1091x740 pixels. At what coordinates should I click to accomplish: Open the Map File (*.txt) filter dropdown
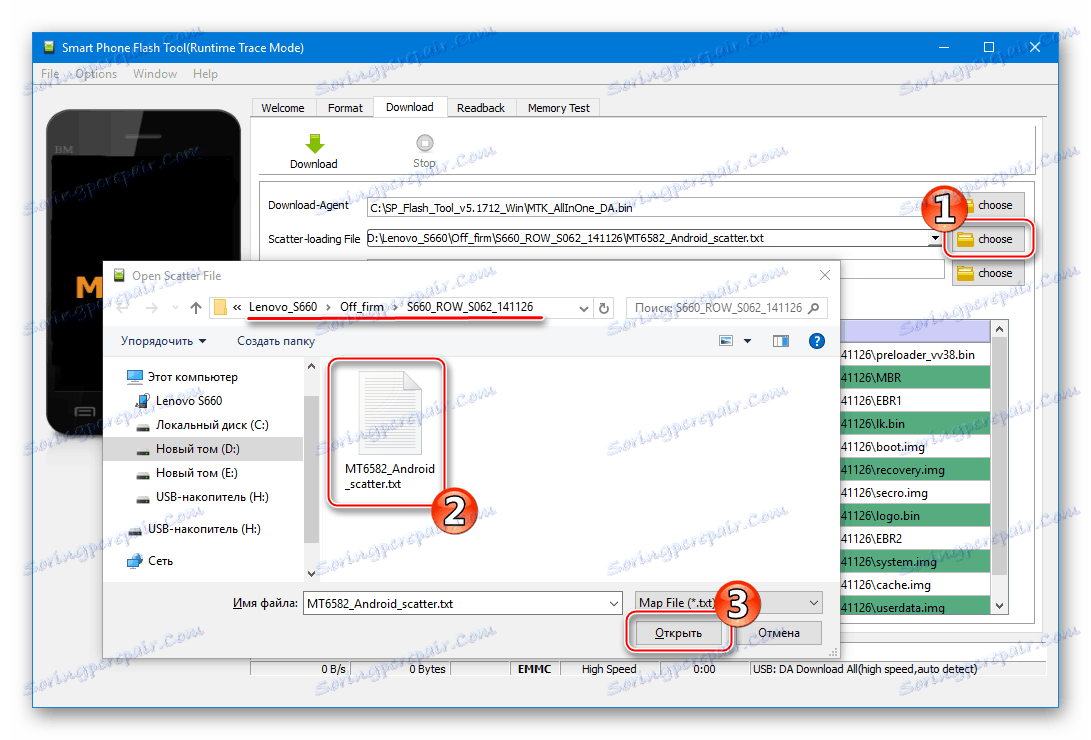coord(815,603)
